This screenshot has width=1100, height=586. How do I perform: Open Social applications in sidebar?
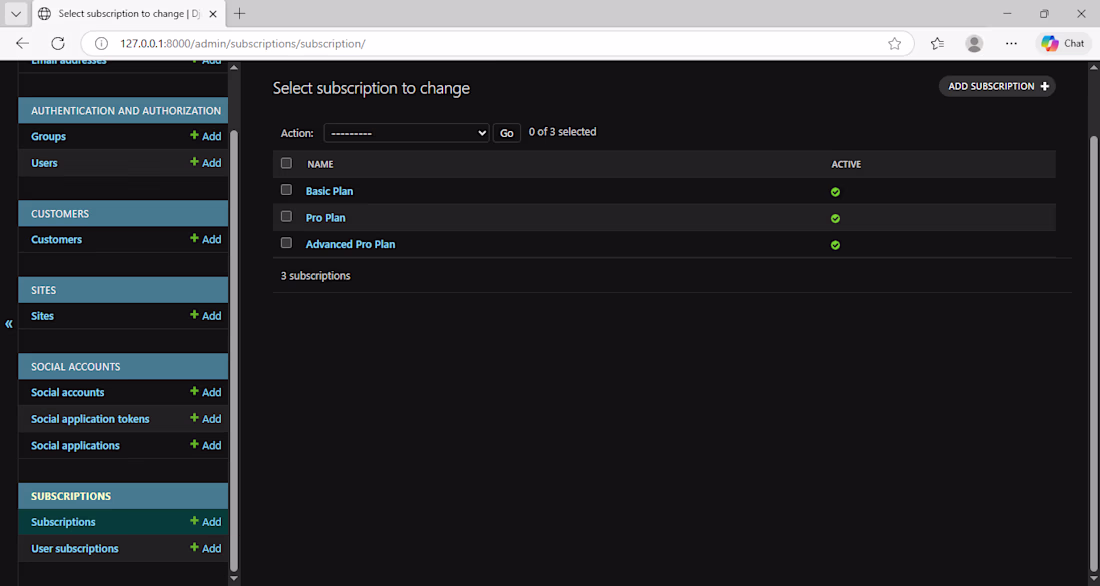pyautogui.click(x=75, y=446)
